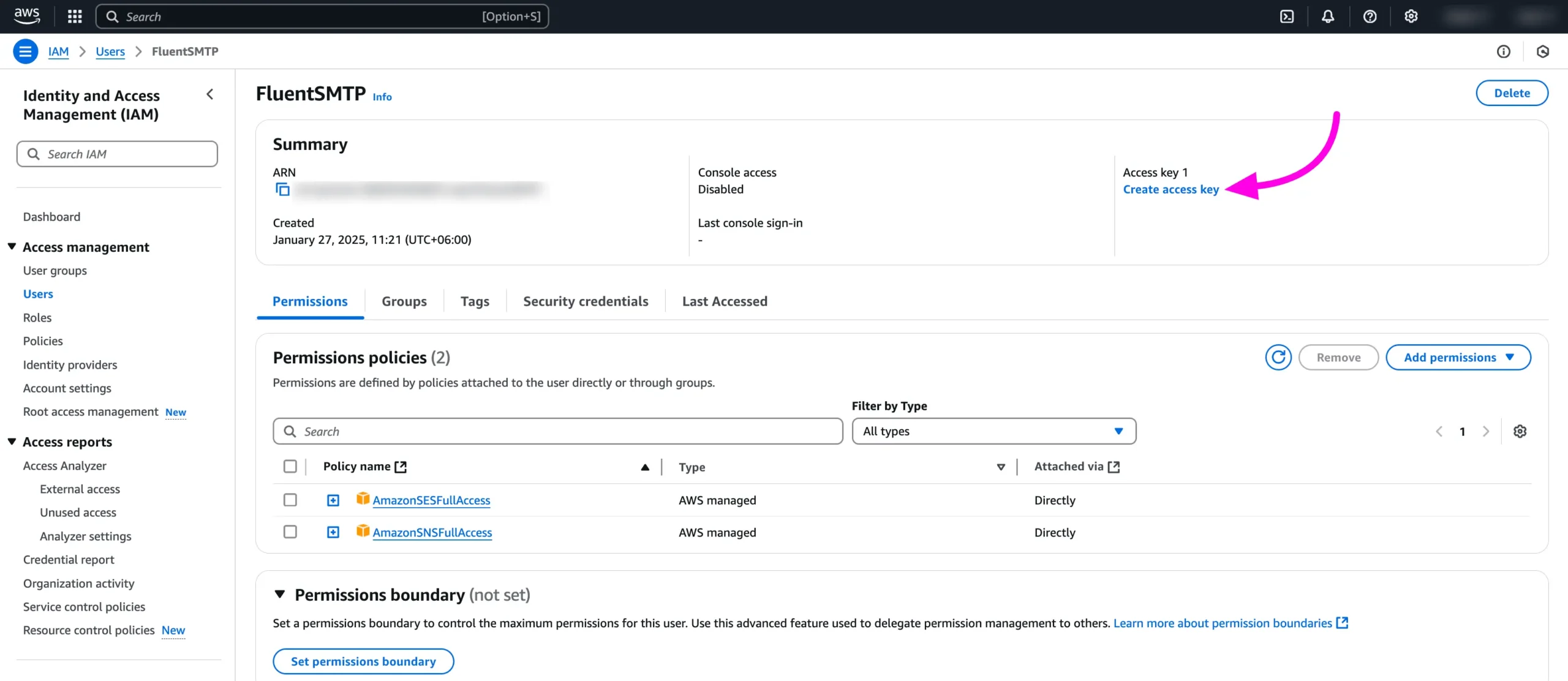Viewport: 1568px width, 681px height.
Task: Check the AmazonSESFullAccess row checkbox
Action: tap(290, 500)
